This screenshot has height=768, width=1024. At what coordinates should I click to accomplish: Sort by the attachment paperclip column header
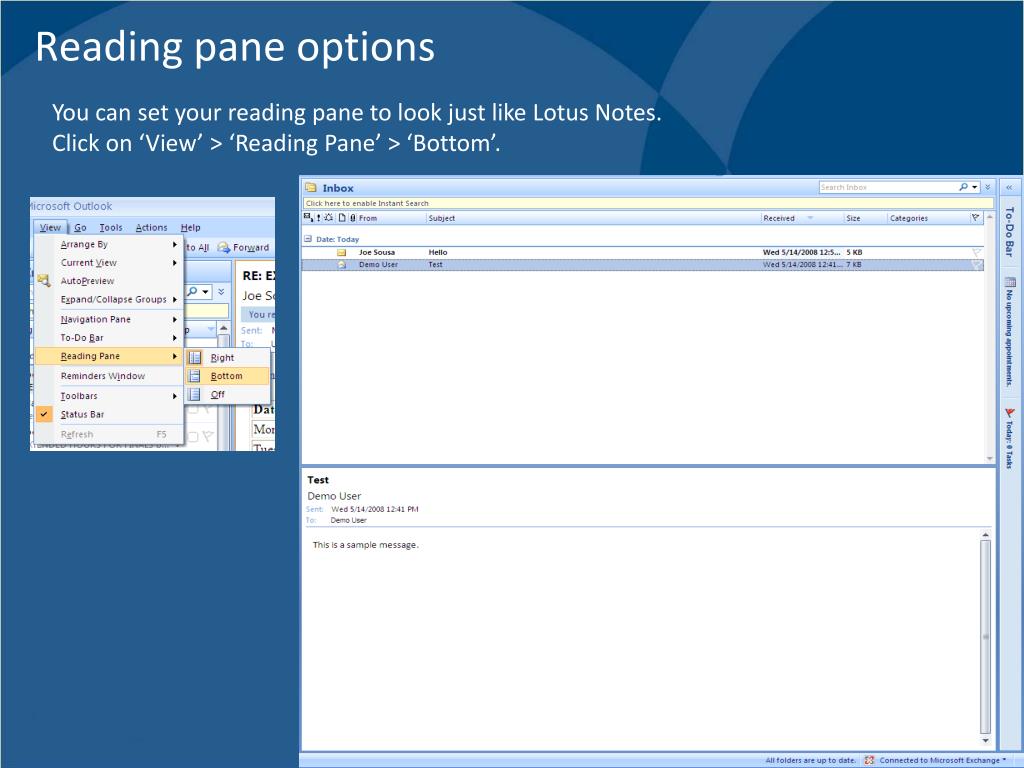pyautogui.click(x=353, y=217)
